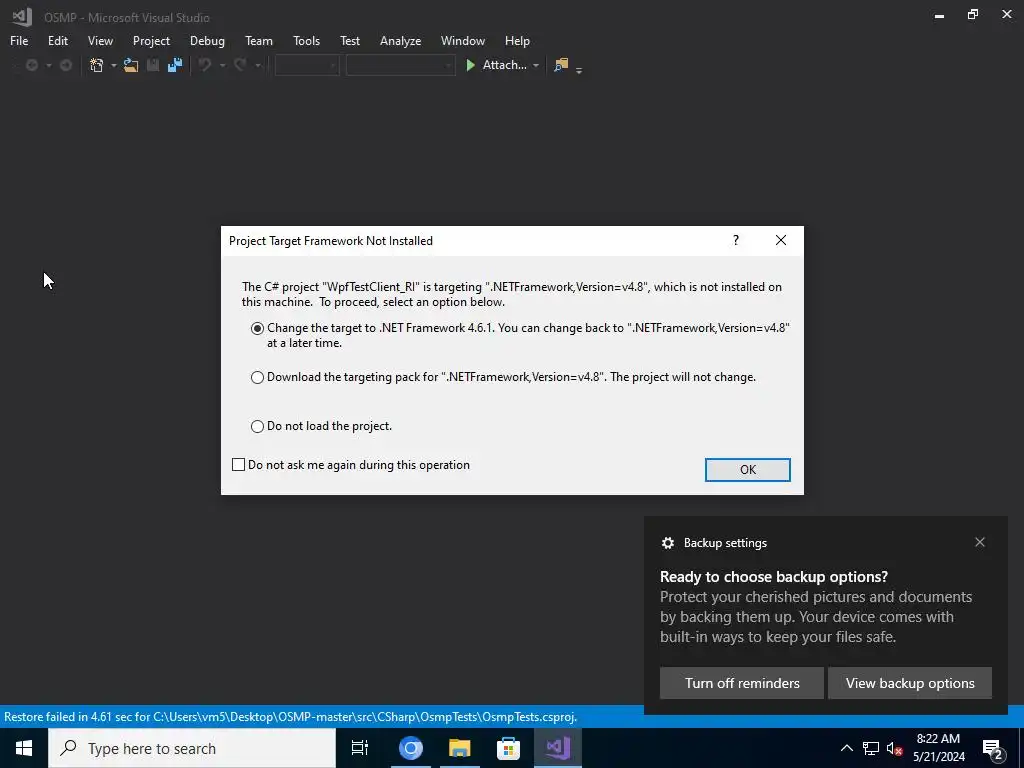Open the Debug menu
Image resolution: width=1024 pixels, height=768 pixels.
tap(207, 40)
